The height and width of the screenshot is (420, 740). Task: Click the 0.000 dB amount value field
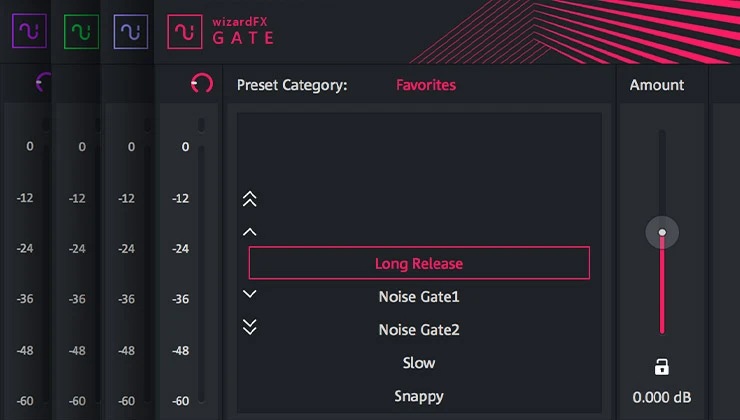pos(661,397)
